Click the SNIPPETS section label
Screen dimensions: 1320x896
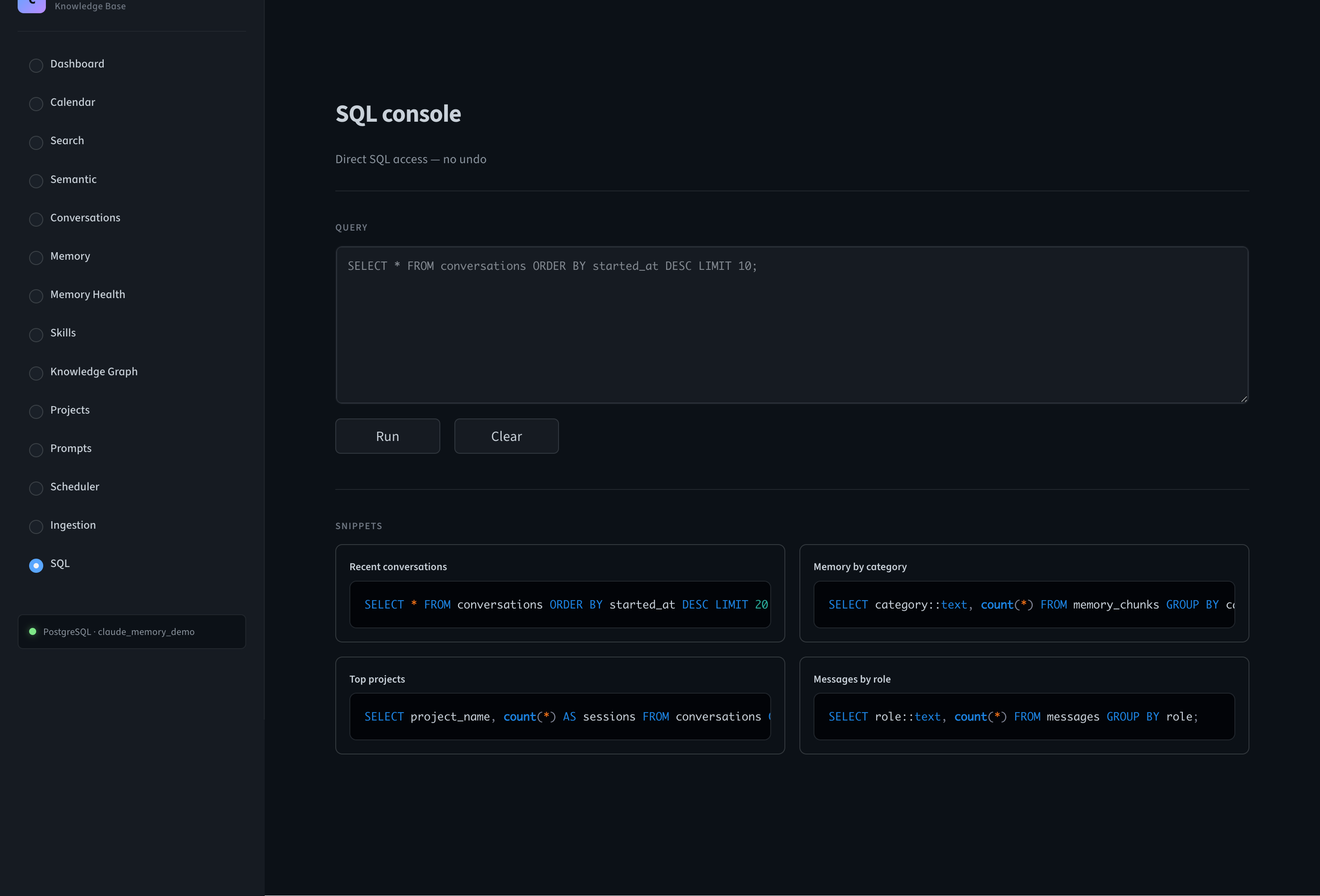(x=358, y=526)
